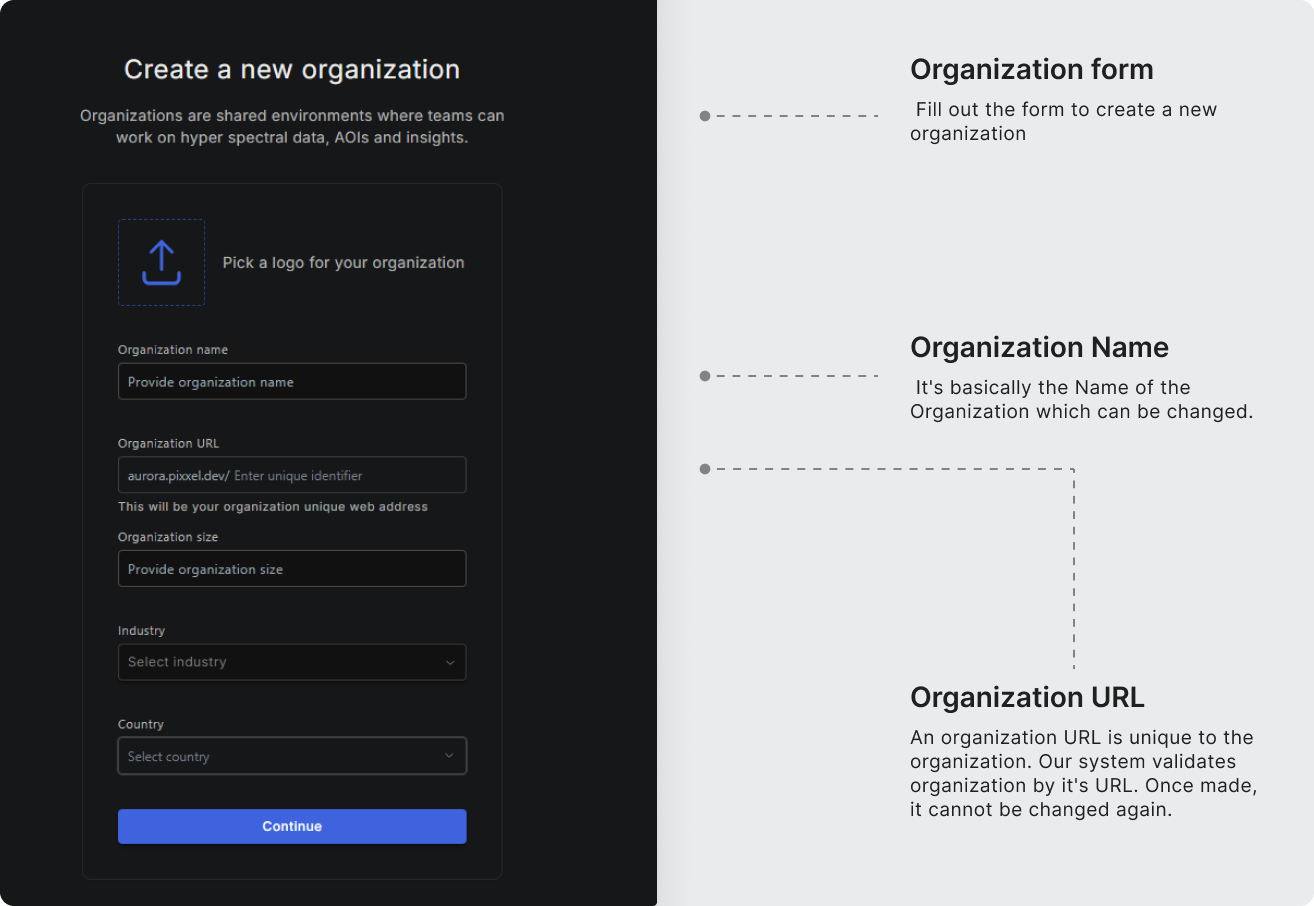Click 'Pick a logo for your organization' text
The height and width of the screenshot is (906, 1314).
pyautogui.click(x=343, y=262)
